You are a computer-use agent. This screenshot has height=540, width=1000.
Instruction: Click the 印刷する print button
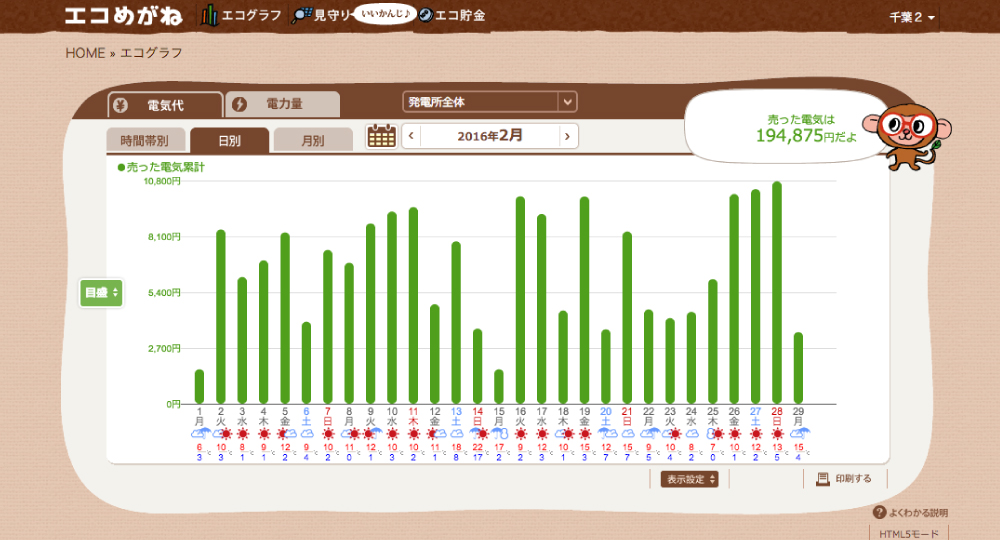tap(844, 479)
